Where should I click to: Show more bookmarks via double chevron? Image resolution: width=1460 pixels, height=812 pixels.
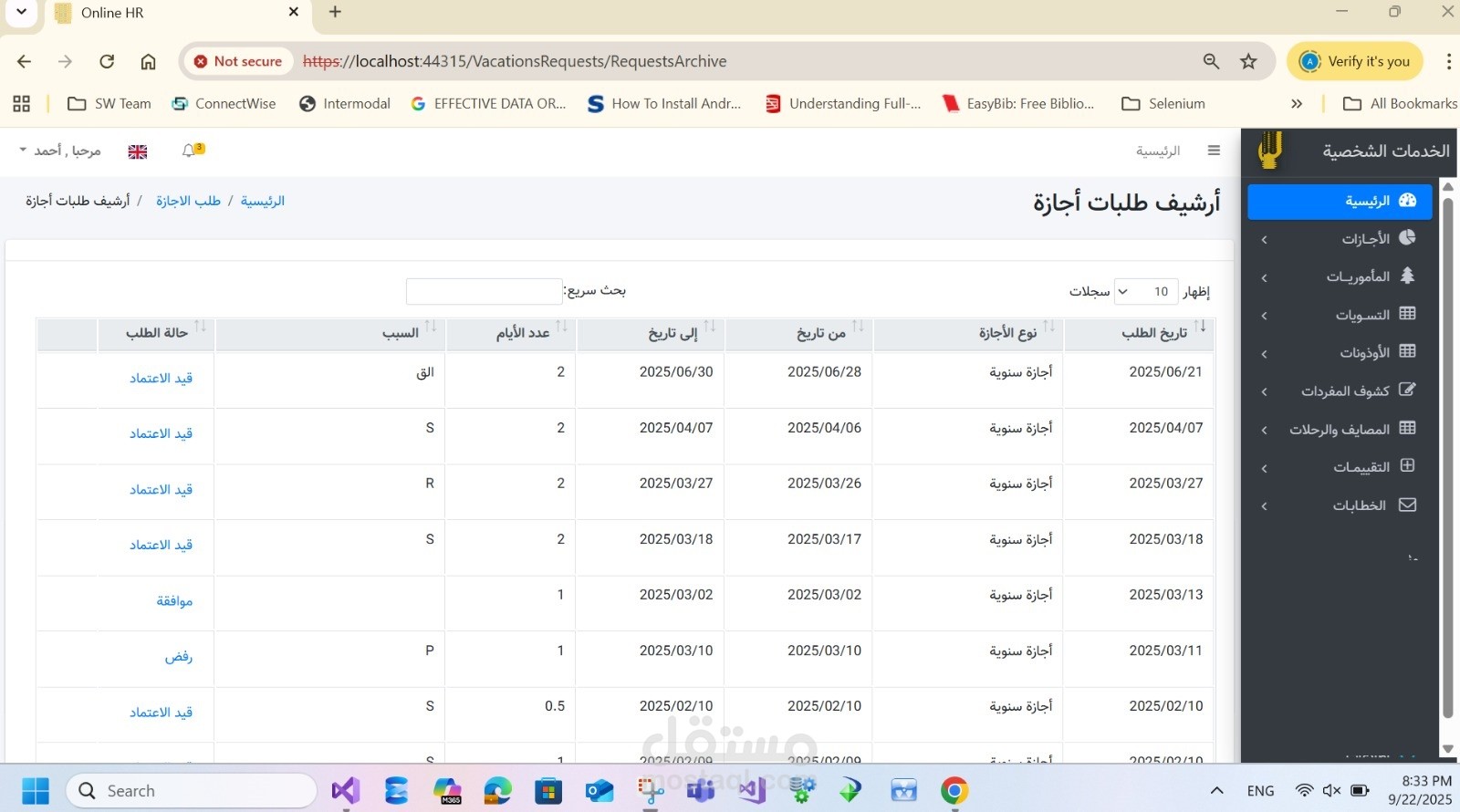point(1297,104)
